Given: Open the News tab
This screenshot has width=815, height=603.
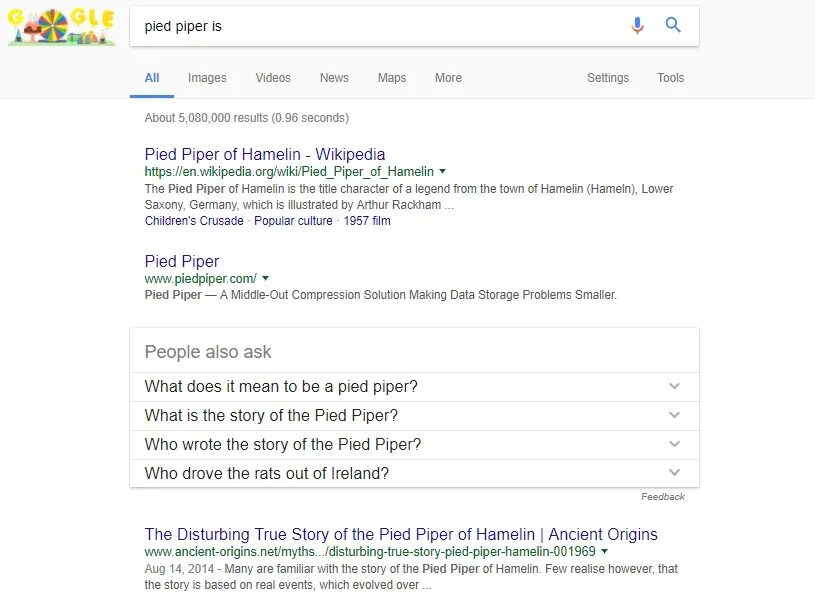Looking at the screenshot, I should (x=334, y=78).
